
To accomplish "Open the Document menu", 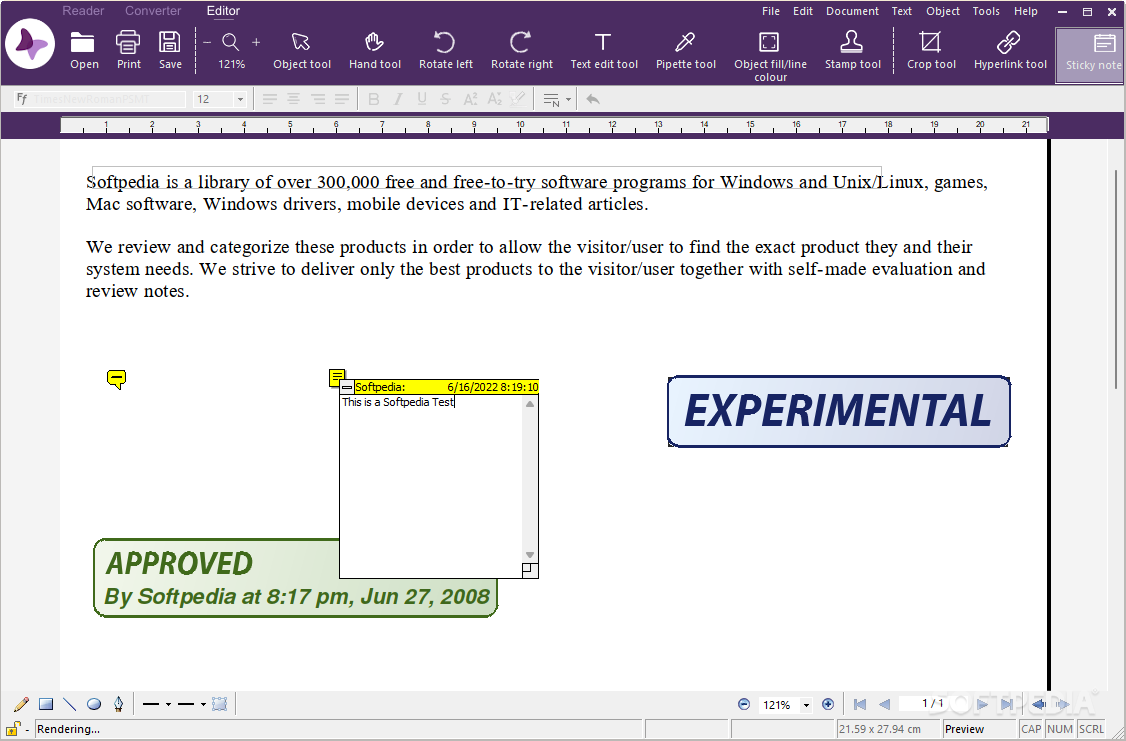I will point(852,11).
